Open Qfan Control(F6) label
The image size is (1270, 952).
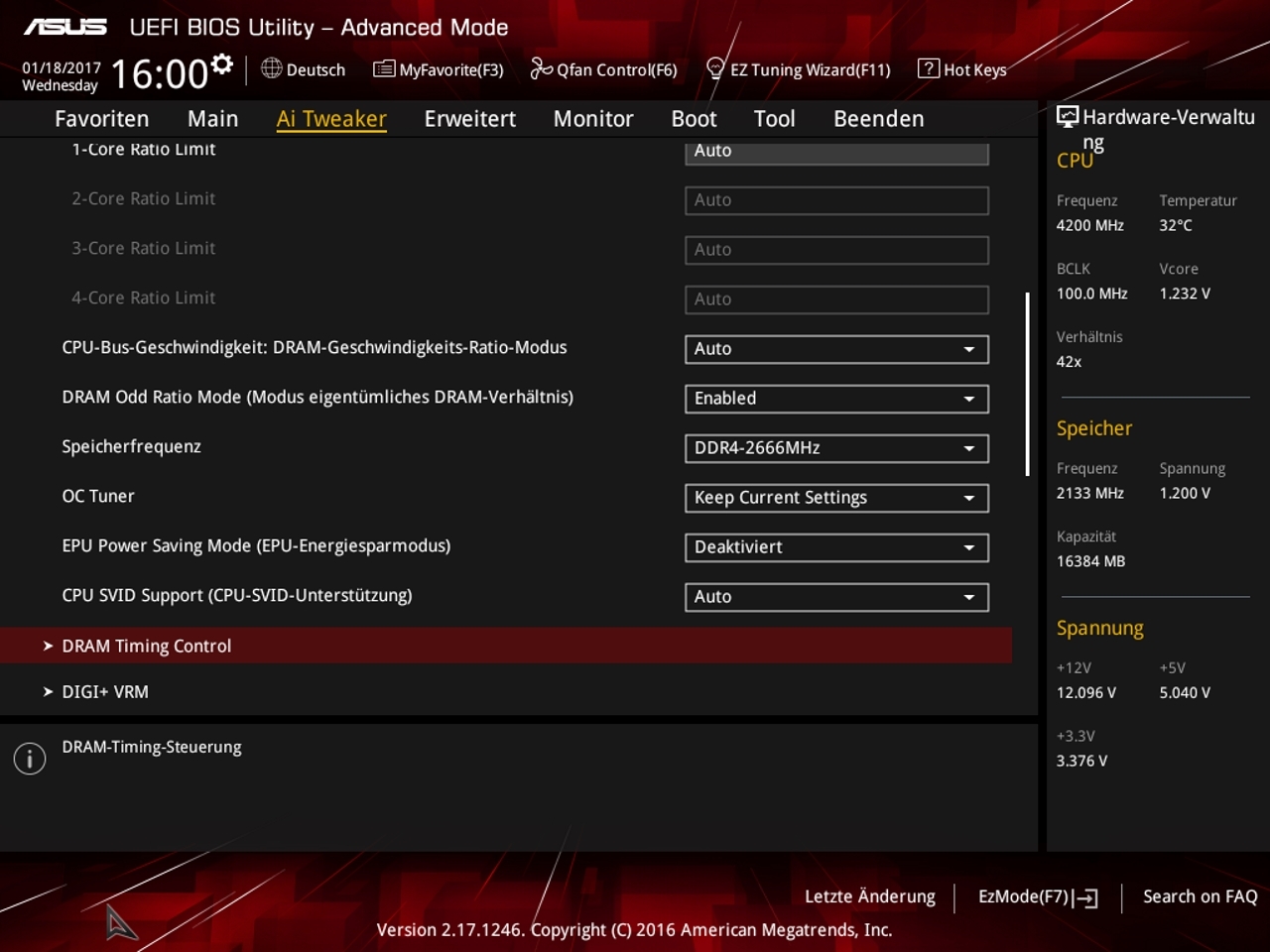click(617, 69)
